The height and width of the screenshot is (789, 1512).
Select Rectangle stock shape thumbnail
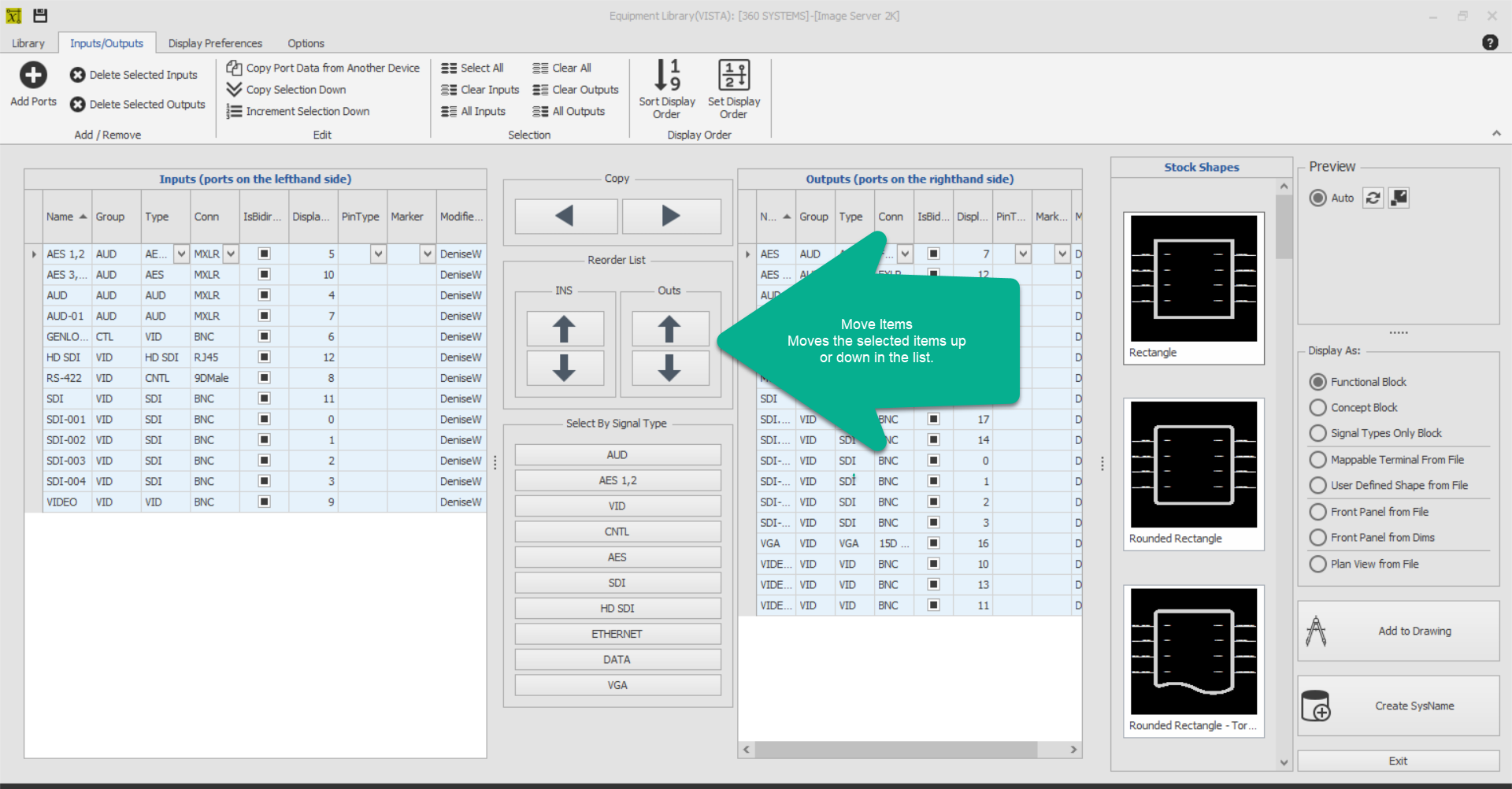(1193, 288)
